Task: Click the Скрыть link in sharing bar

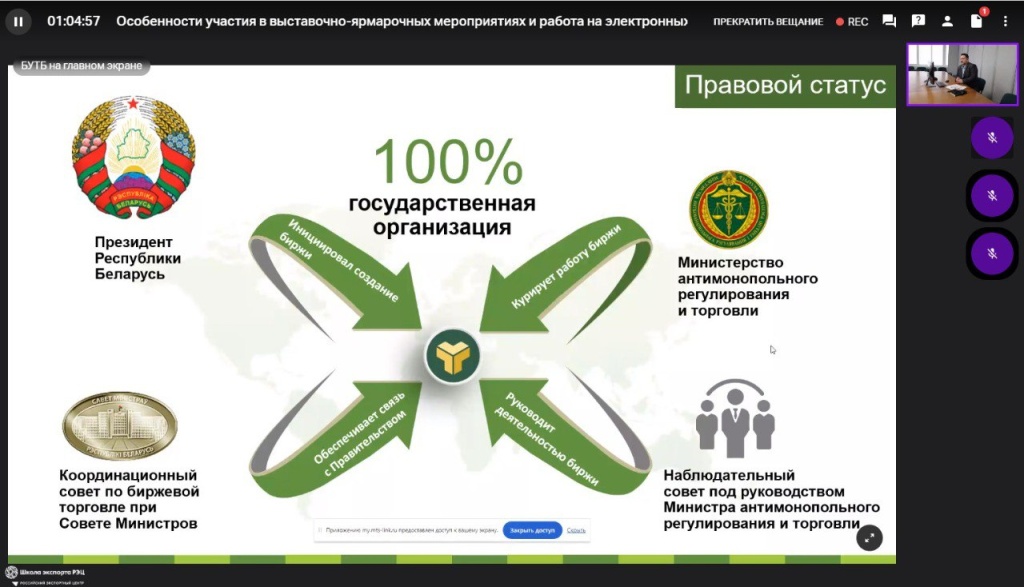Action: point(576,530)
